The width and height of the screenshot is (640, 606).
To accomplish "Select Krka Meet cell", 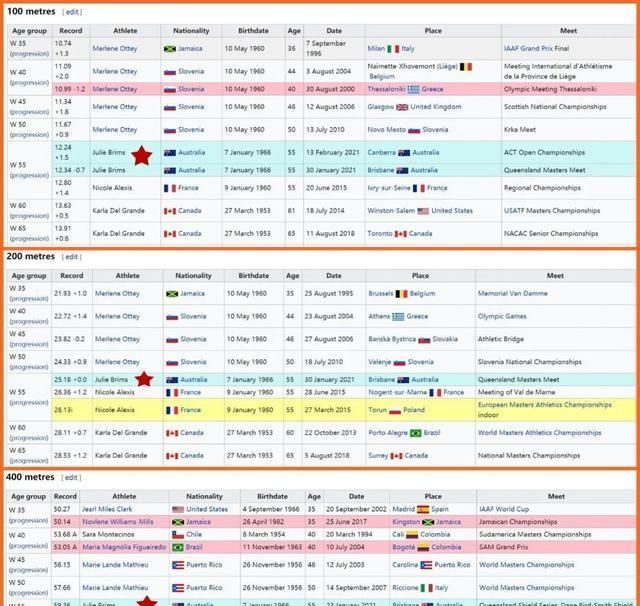I will point(568,130).
